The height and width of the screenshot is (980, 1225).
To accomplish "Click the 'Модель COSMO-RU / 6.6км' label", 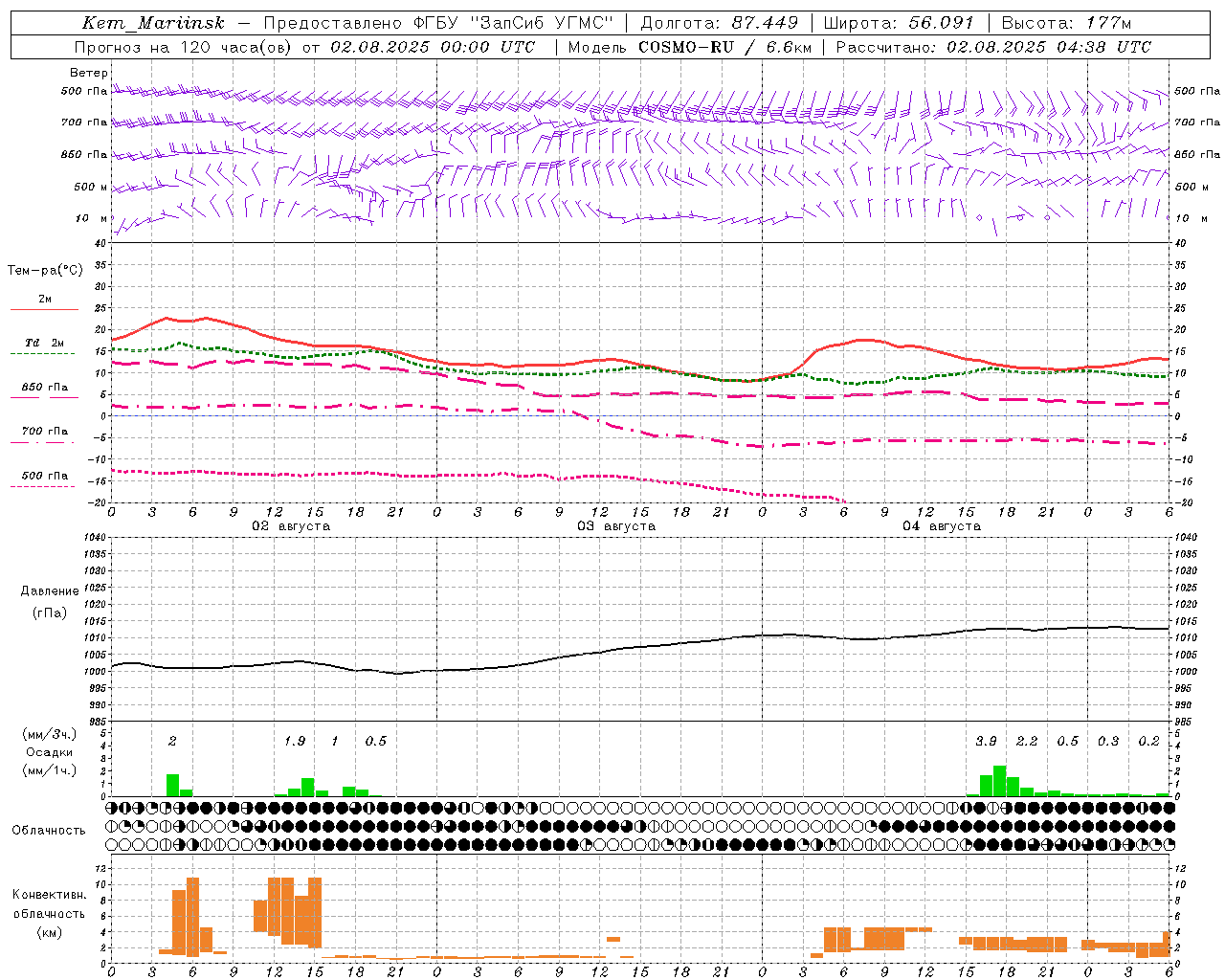I will 690,47.
